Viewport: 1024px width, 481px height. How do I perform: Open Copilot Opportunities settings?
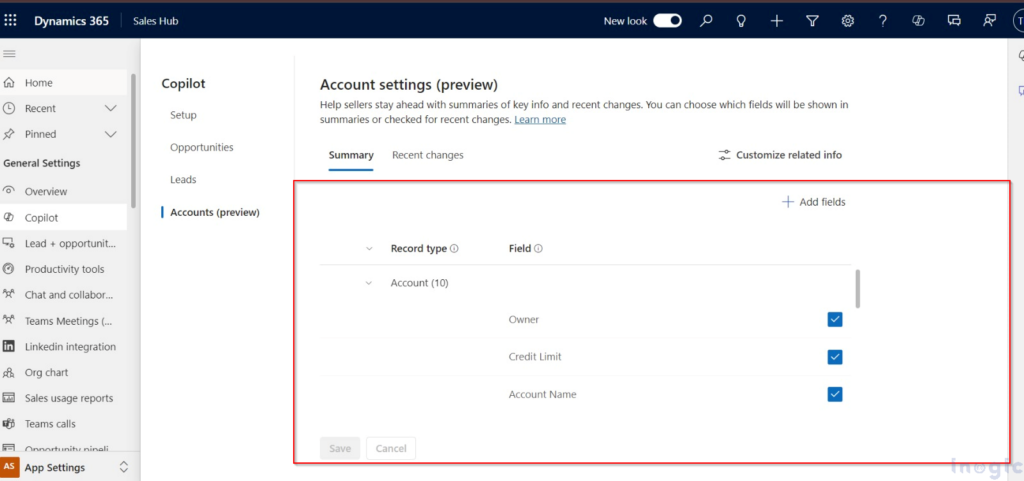point(202,147)
